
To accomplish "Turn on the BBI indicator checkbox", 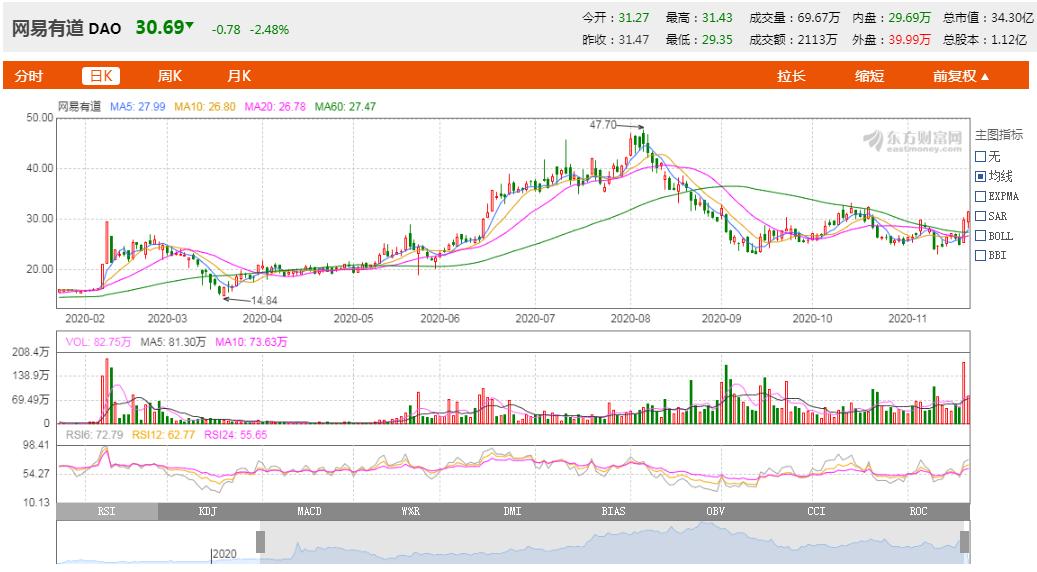I will (981, 256).
